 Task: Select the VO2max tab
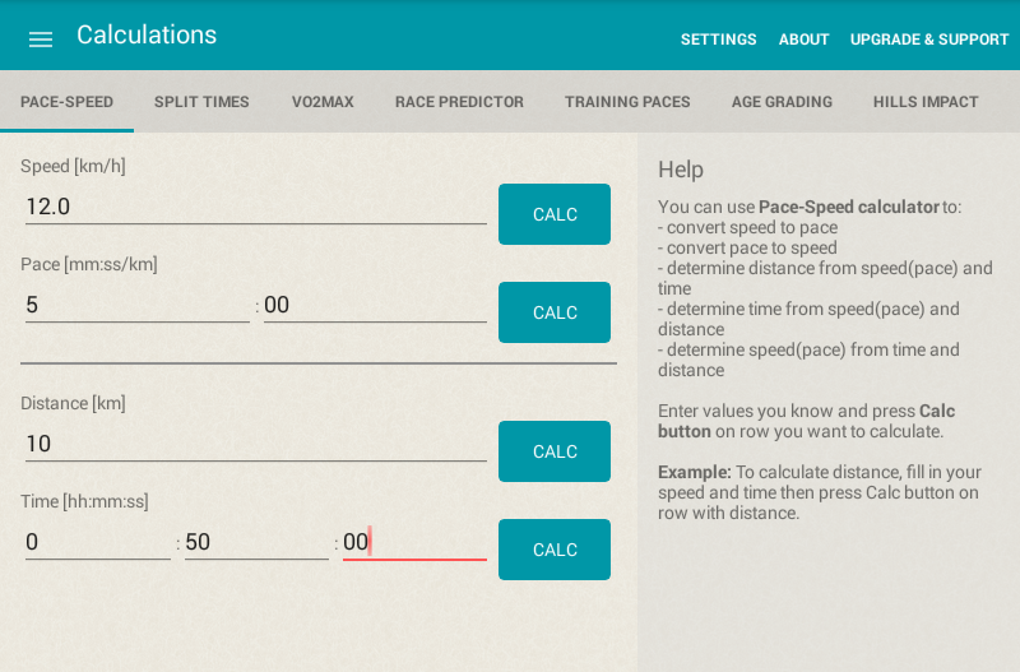[x=322, y=102]
